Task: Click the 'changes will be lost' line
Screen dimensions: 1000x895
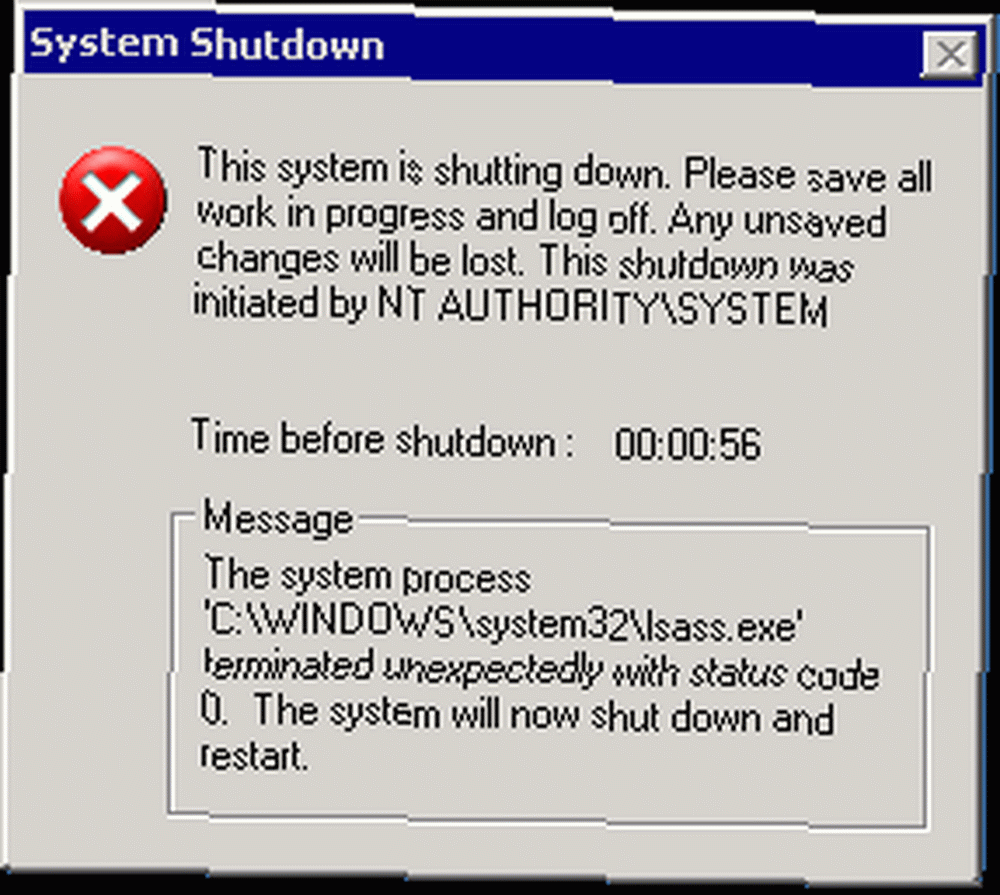Action: click(x=359, y=260)
